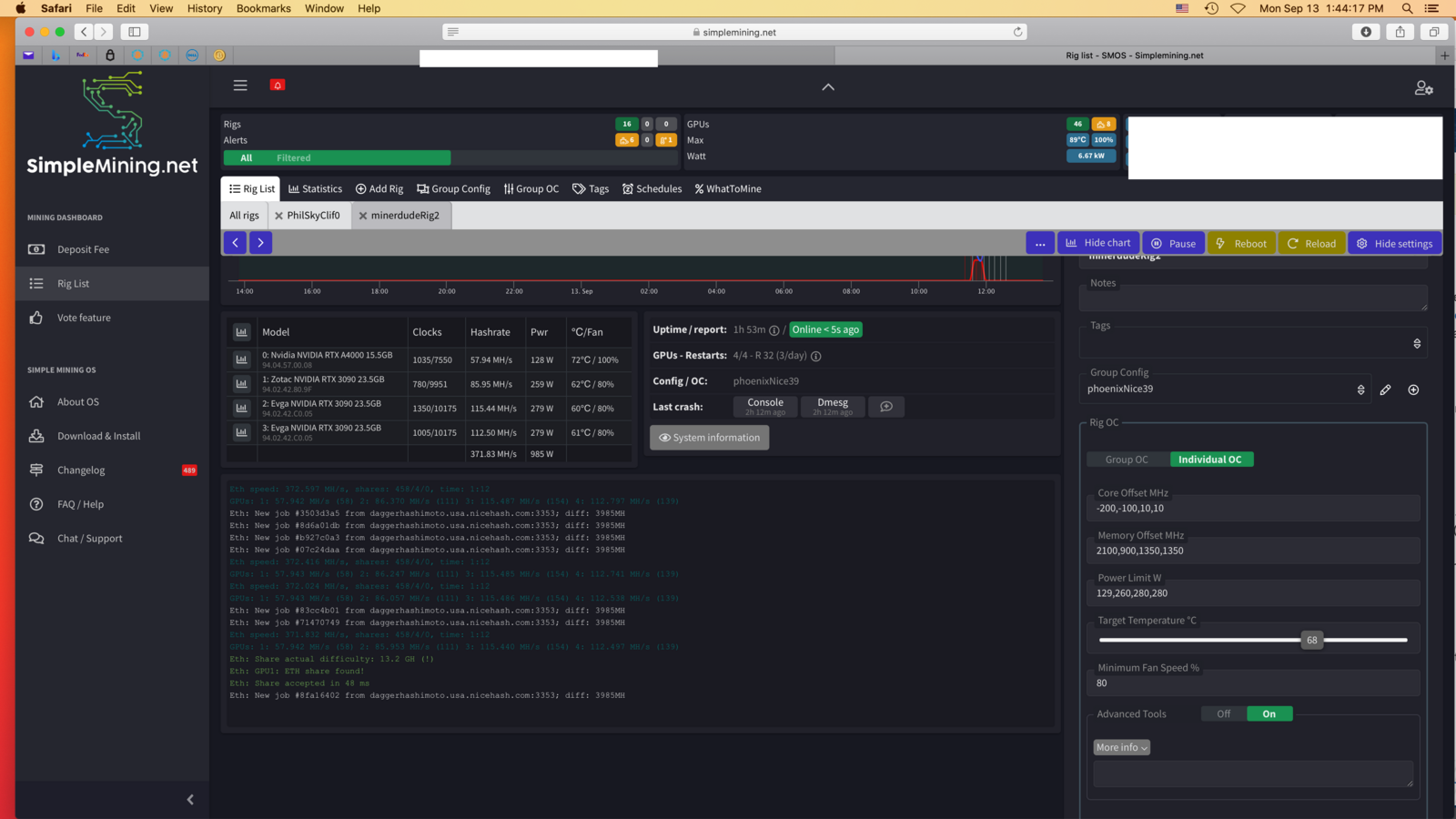Open FAQ / Help page
The width and height of the screenshot is (1456, 819).
click(x=80, y=504)
